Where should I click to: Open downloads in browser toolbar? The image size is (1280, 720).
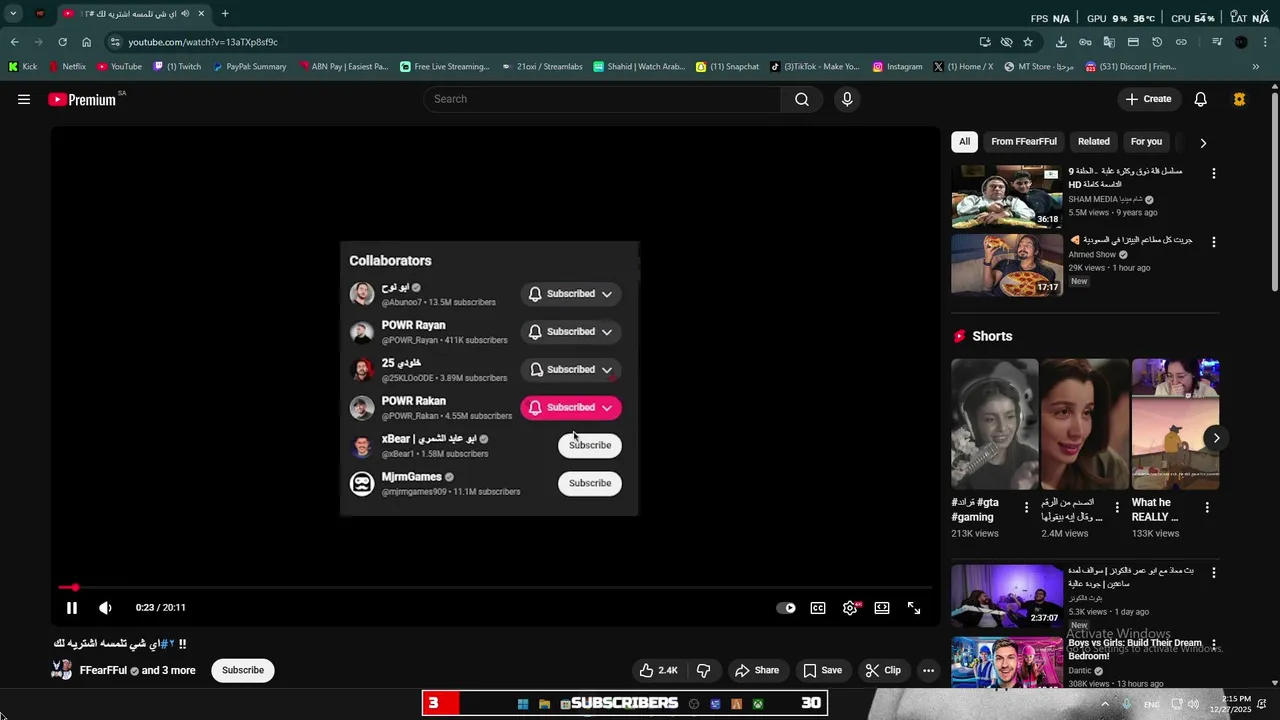pyautogui.click(x=1061, y=42)
